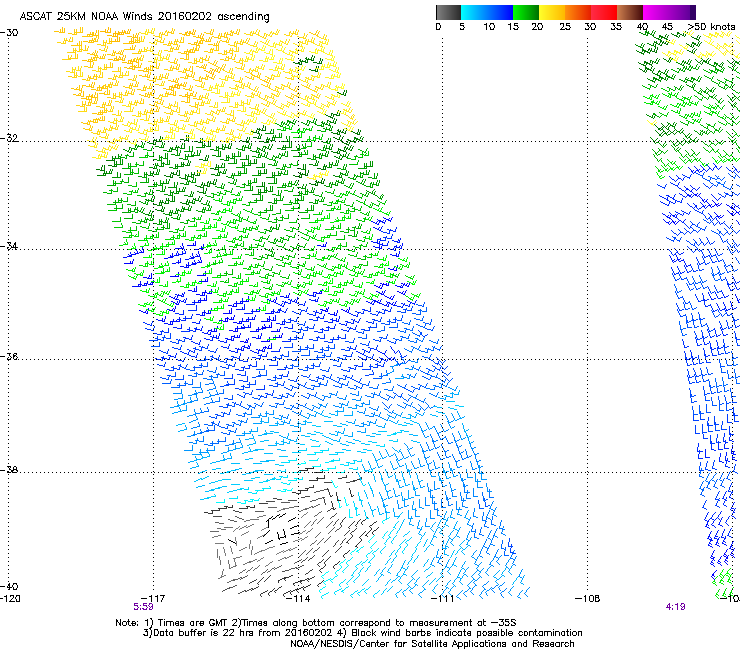Click the latitude label '-32'
The image size is (740, 650).
(9, 138)
